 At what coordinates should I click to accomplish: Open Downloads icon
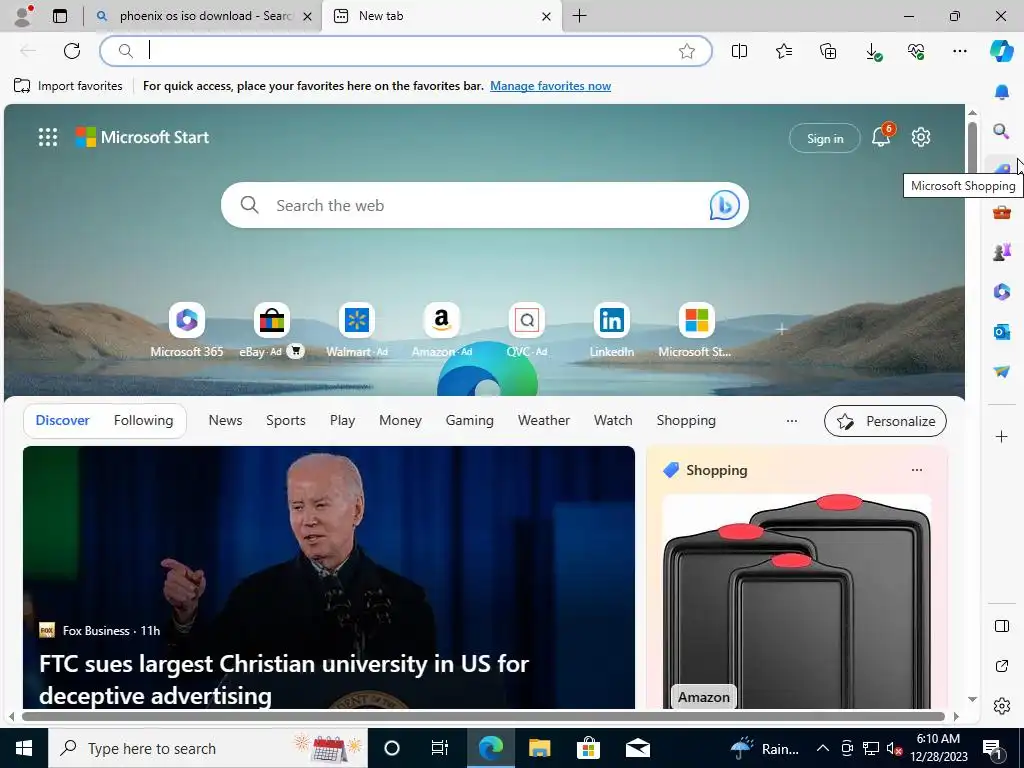tap(872, 51)
